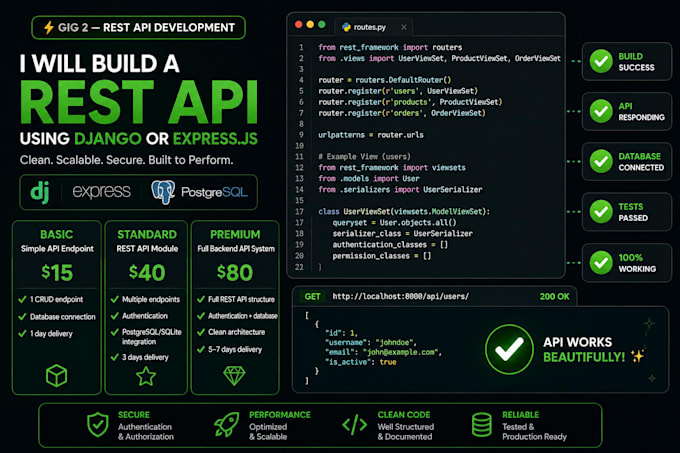Click the 'Authentication' feature in STANDARD
680x453 pixels.
(145, 316)
